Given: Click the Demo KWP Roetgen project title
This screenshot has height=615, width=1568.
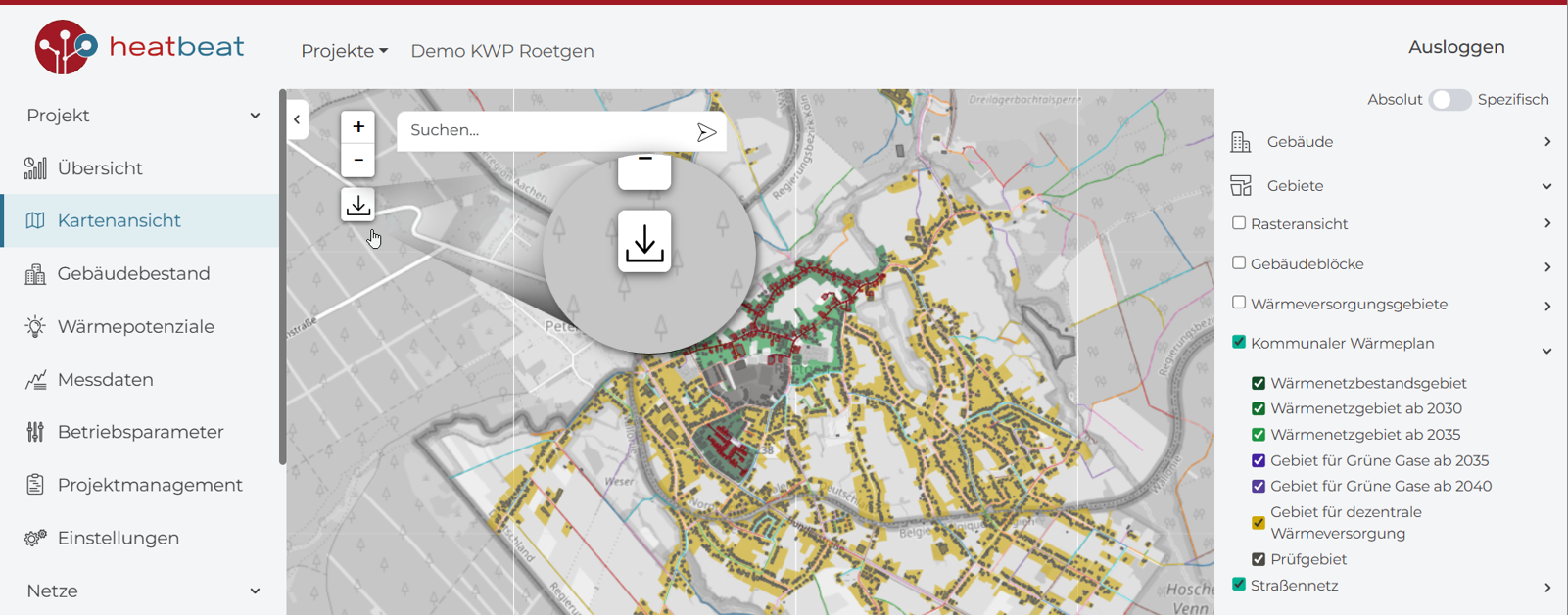Looking at the screenshot, I should 501,51.
